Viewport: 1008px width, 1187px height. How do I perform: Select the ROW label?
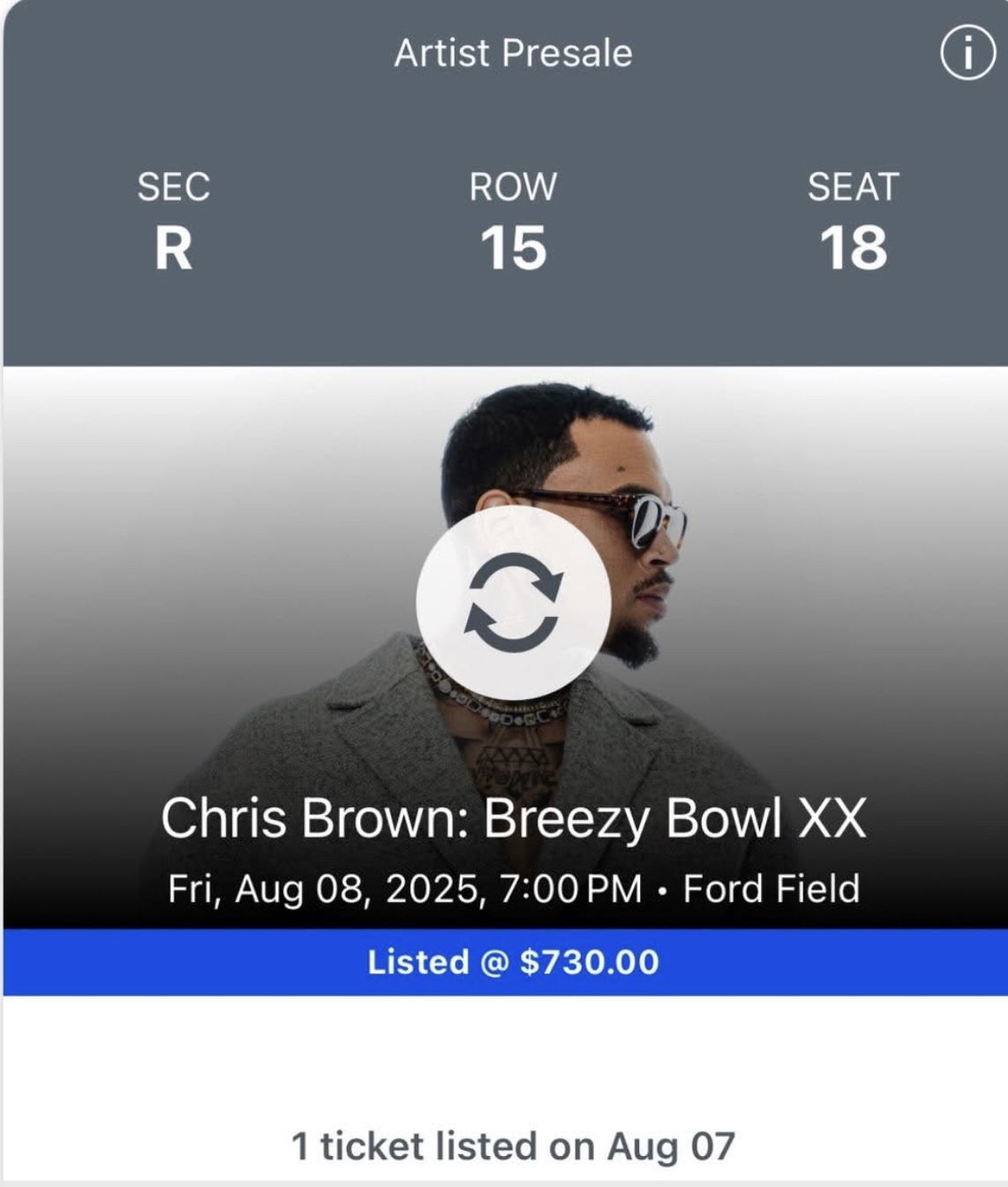pos(513,187)
